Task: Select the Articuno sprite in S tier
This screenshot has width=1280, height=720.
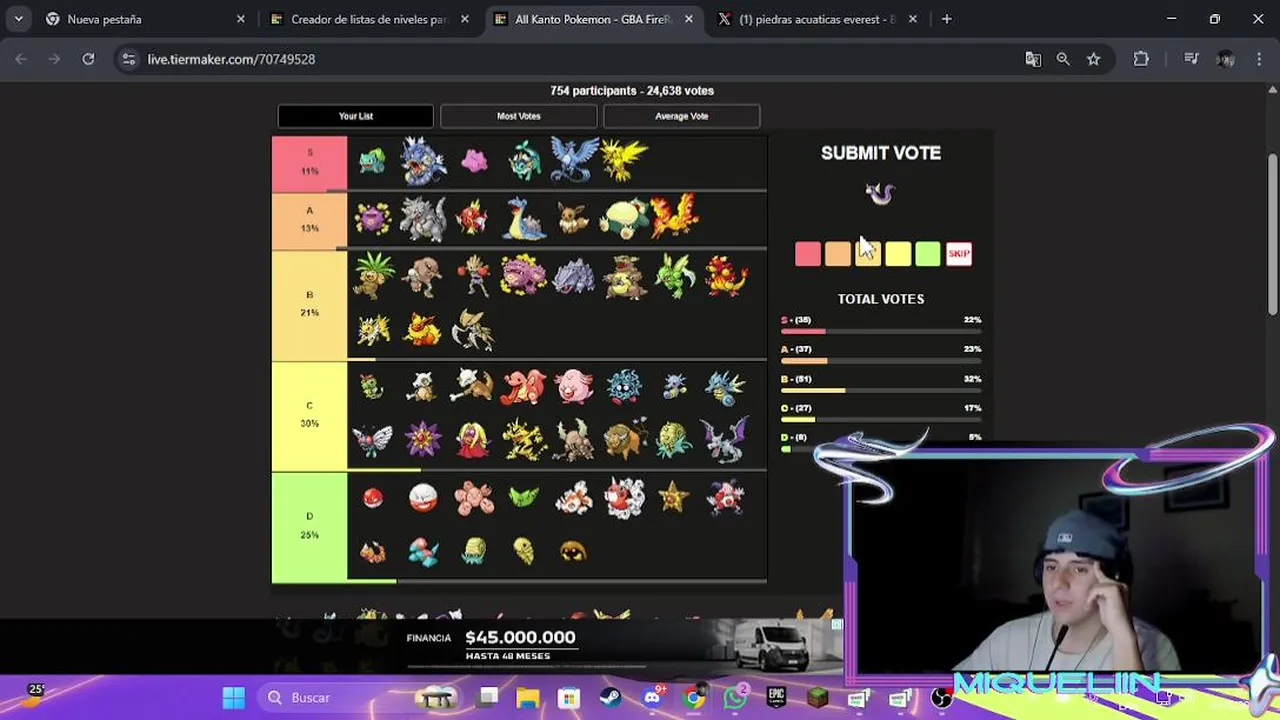Action: (574, 160)
